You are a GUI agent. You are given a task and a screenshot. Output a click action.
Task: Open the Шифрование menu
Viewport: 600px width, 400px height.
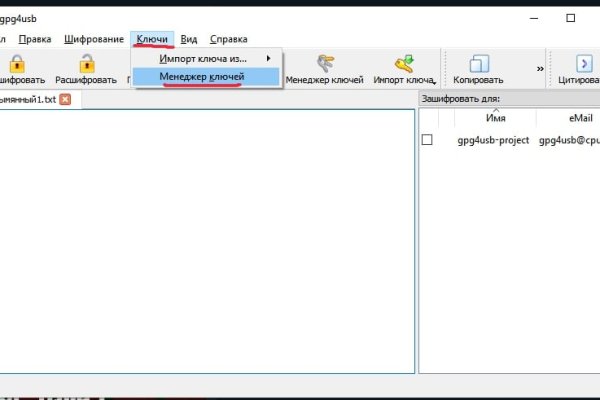click(x=92, y=39)
